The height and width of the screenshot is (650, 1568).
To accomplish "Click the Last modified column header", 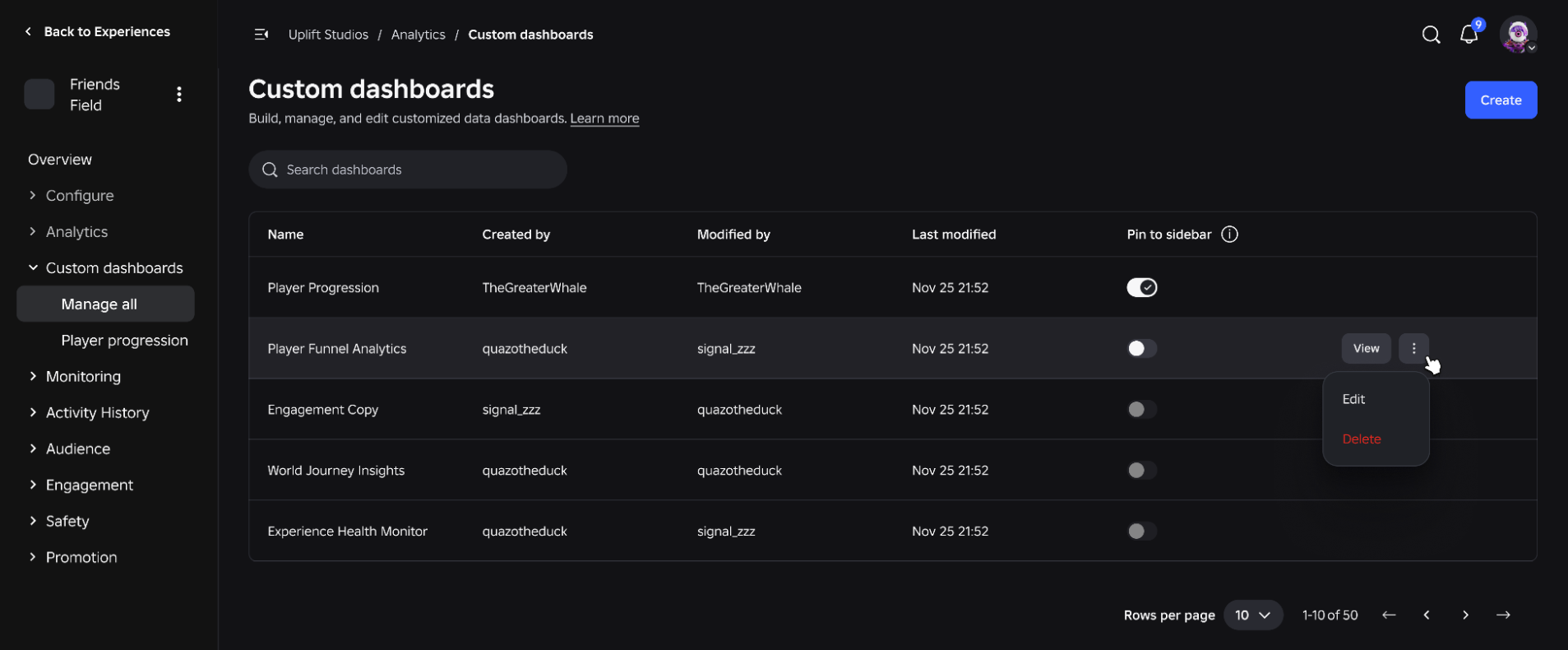I will coord(954,234).
